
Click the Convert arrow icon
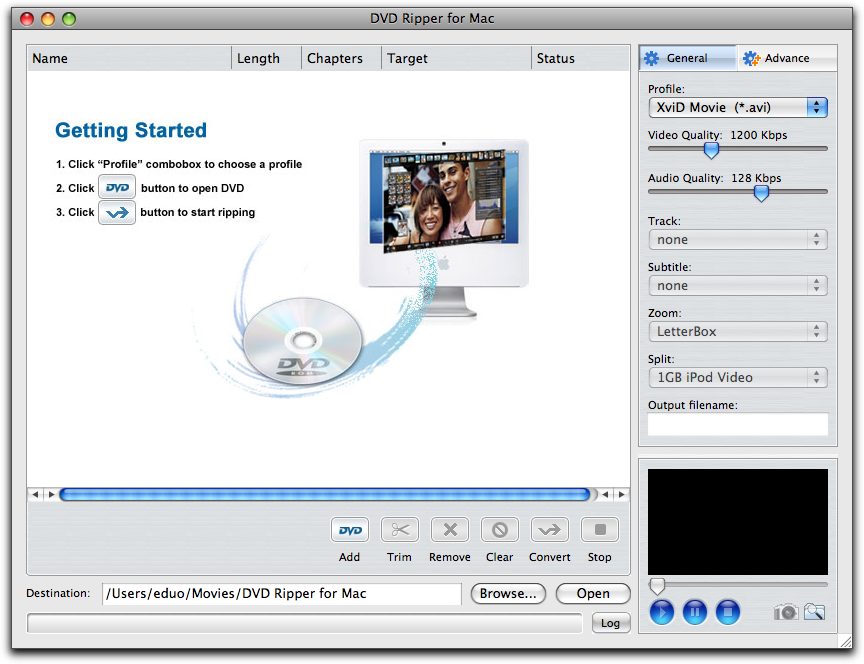(549, 530)
